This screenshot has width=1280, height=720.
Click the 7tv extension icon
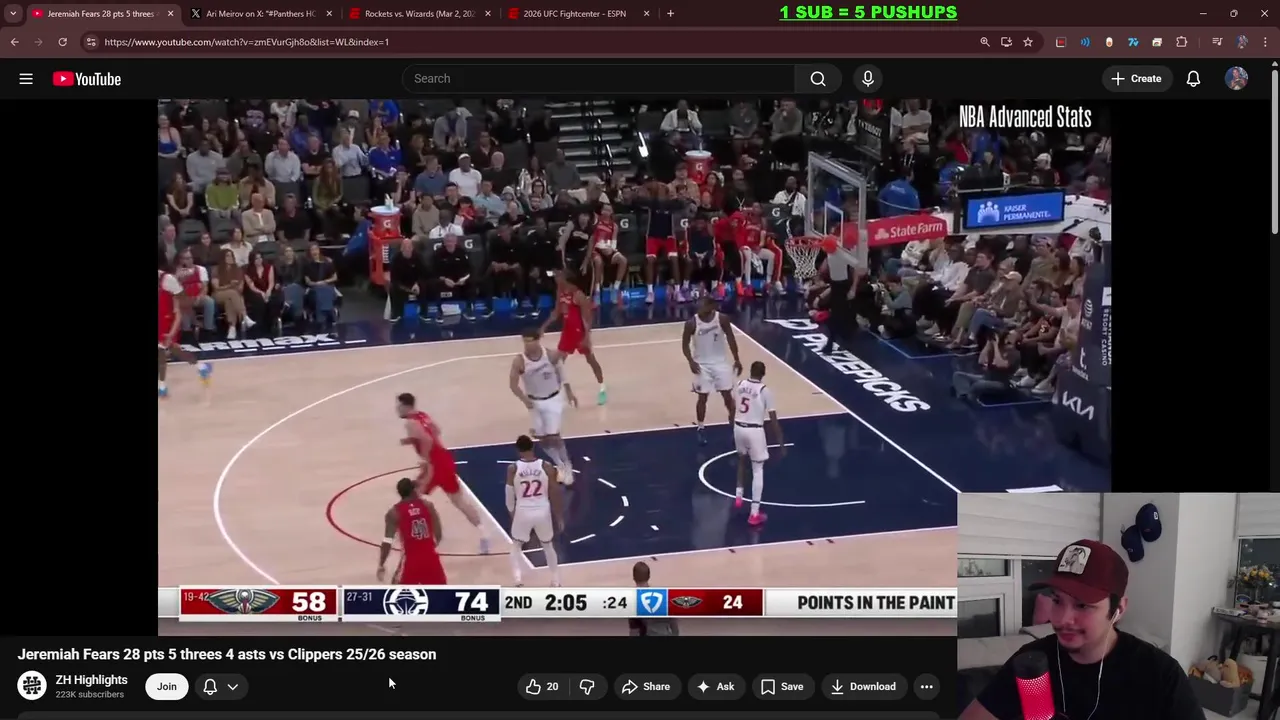tap(1133, 42)
